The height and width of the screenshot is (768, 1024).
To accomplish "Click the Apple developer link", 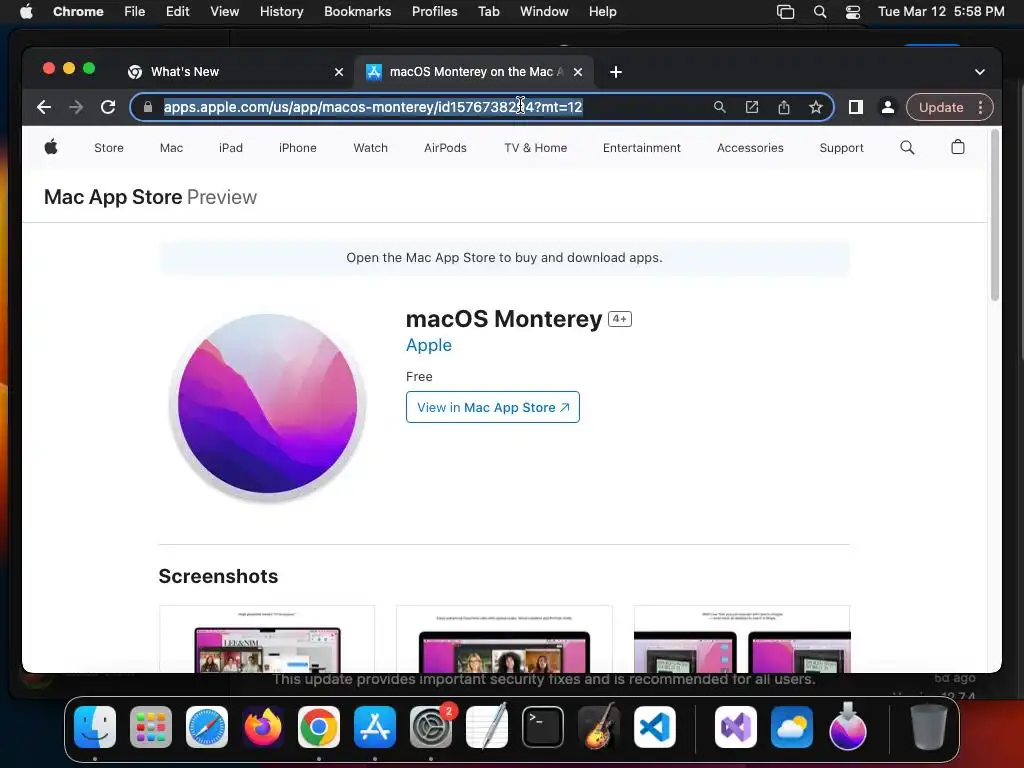I will [428, 345].
